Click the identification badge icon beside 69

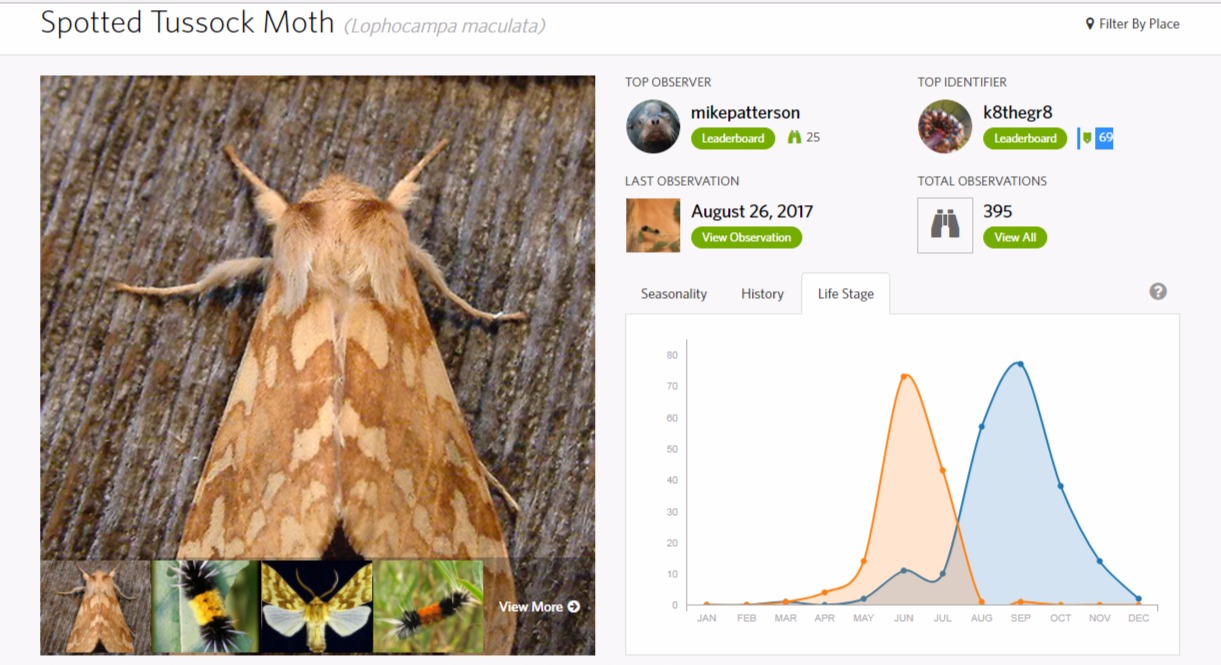pos(1086,138)
